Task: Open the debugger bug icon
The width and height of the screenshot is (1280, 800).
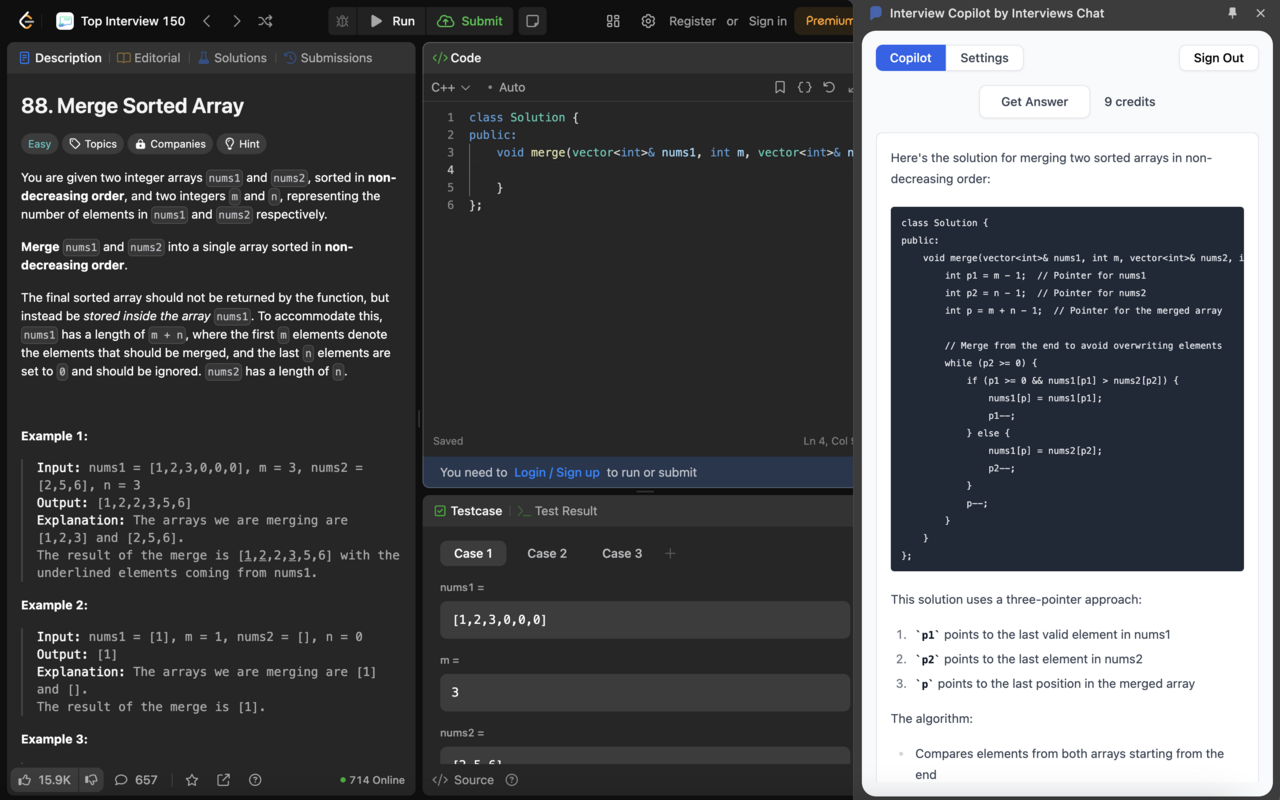Action: coord(343,21)
